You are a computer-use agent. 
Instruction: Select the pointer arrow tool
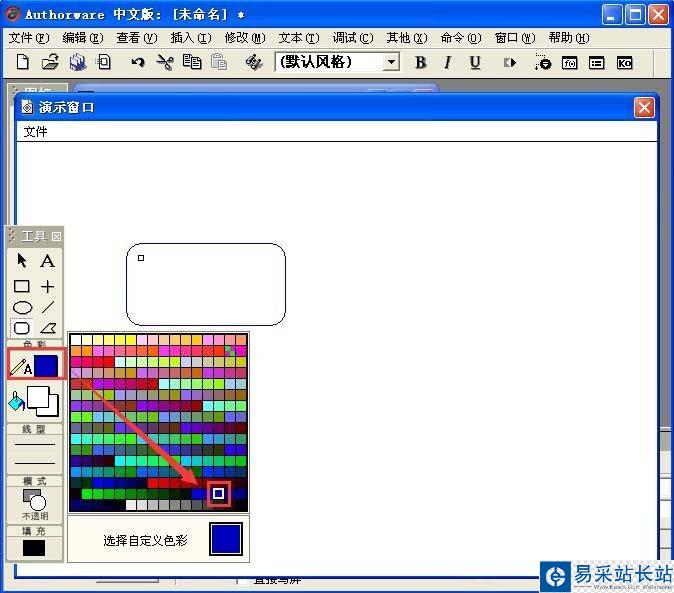click(22, 261)
